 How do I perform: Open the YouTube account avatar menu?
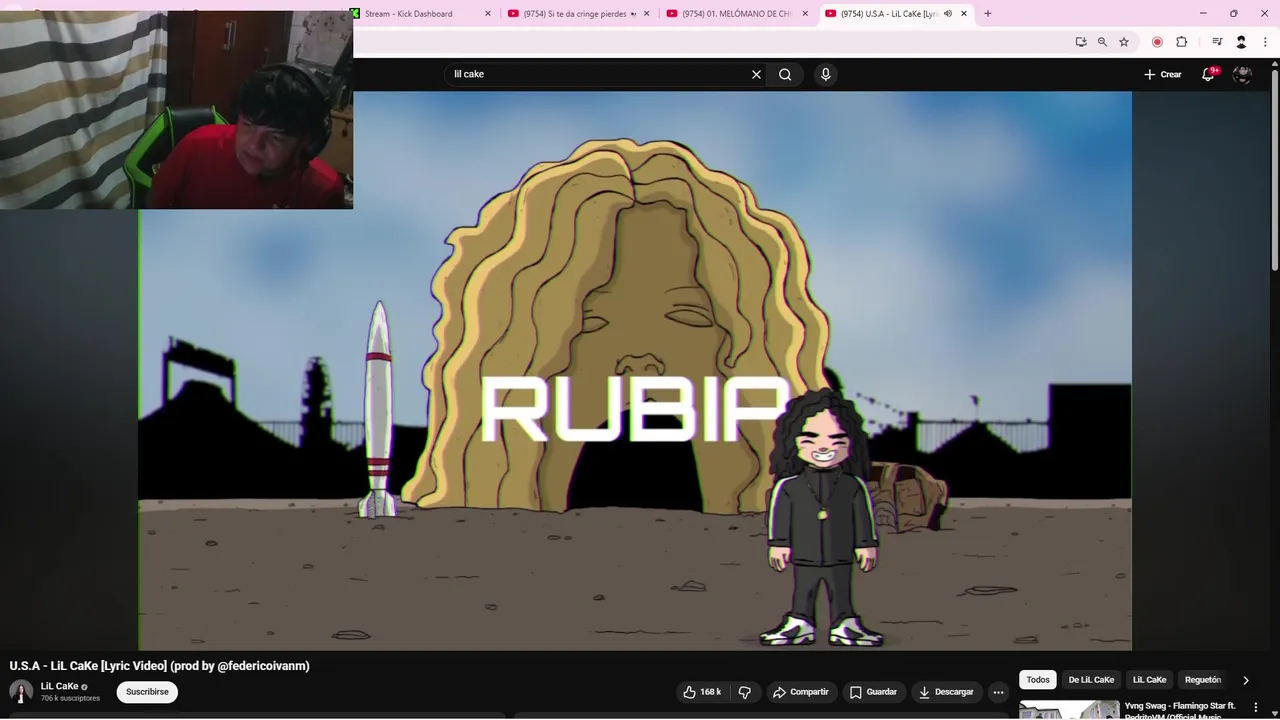pos(1242,74)
